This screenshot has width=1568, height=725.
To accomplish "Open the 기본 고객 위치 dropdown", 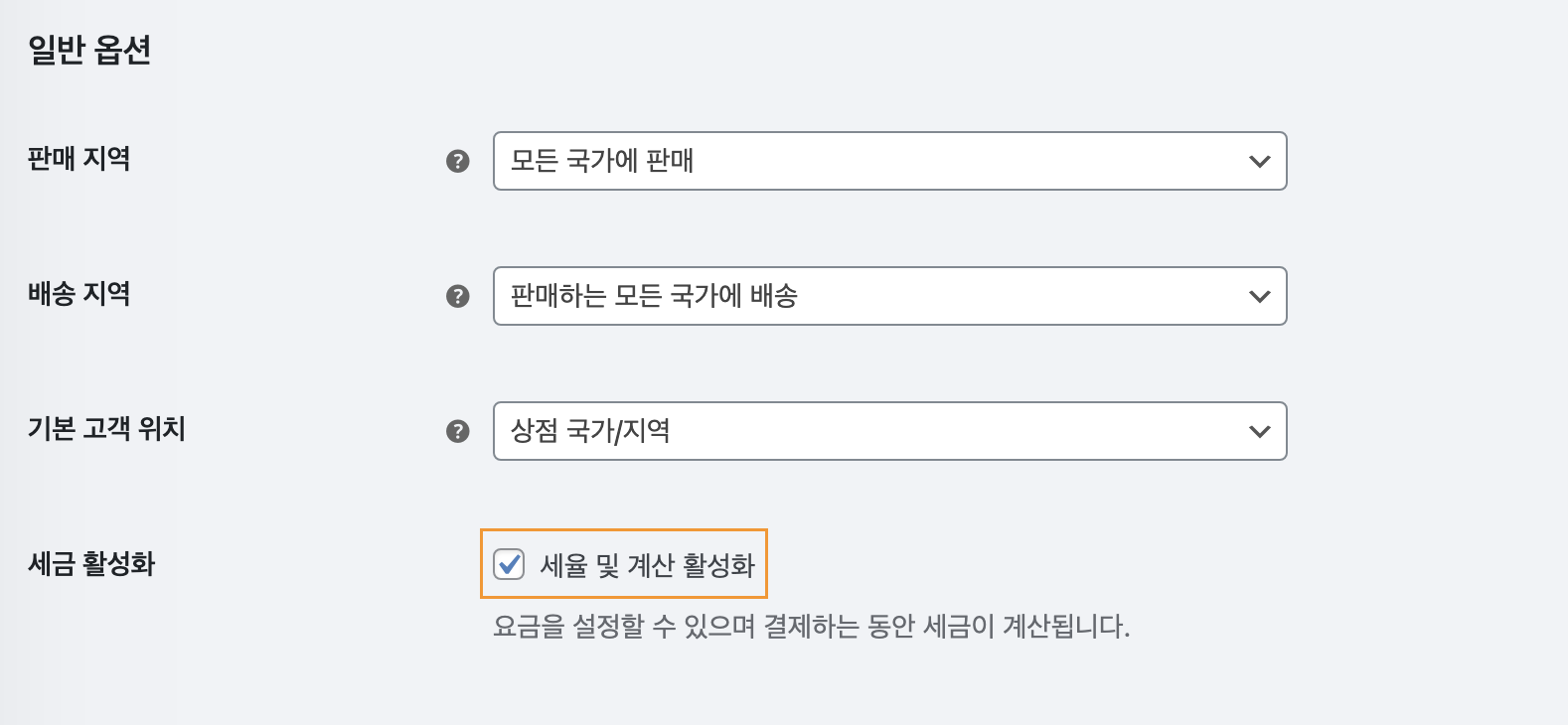I will point(890,431).
